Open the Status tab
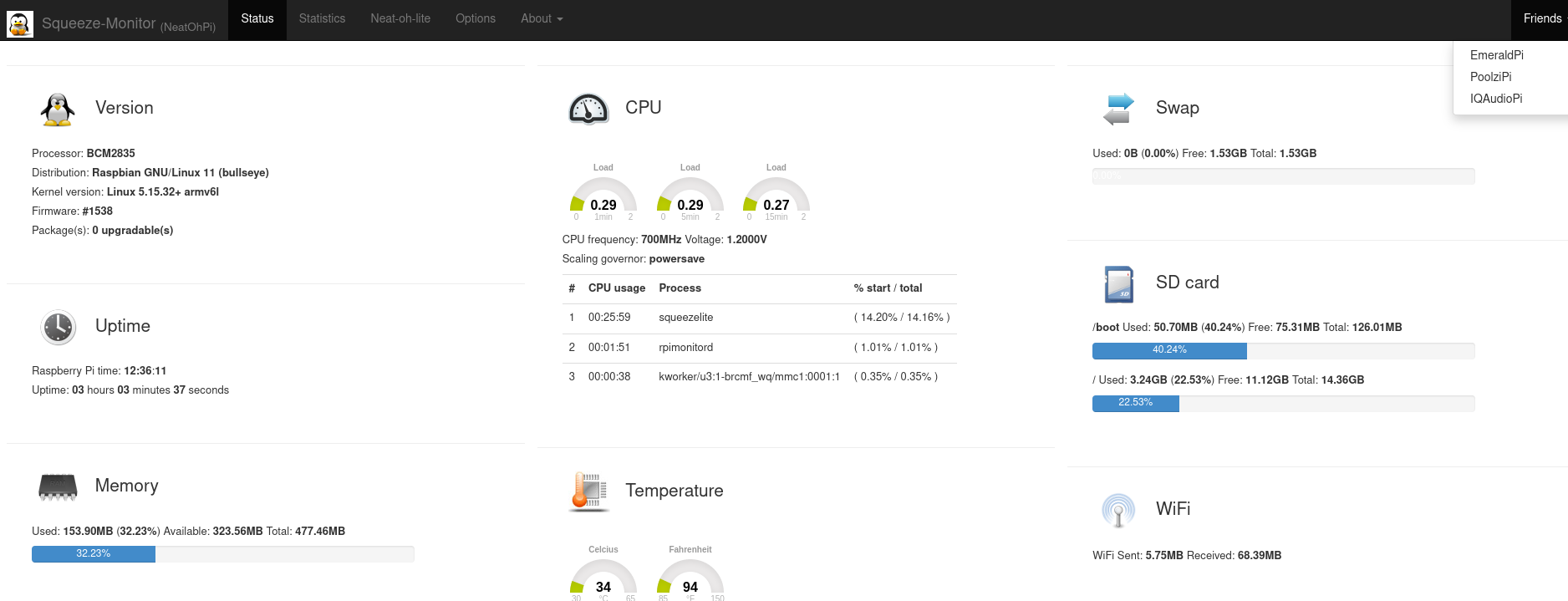1568x601 pixels. 257,18
